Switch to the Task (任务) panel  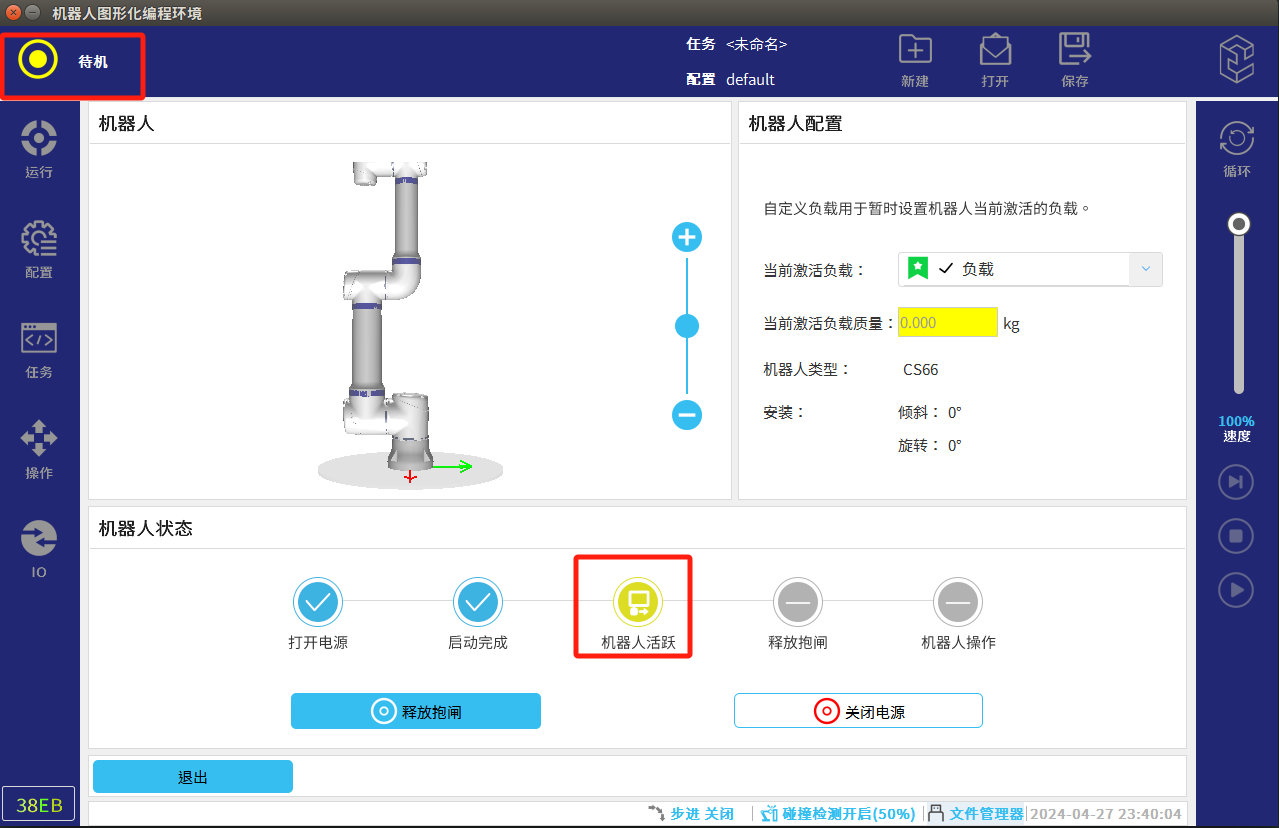39,349
